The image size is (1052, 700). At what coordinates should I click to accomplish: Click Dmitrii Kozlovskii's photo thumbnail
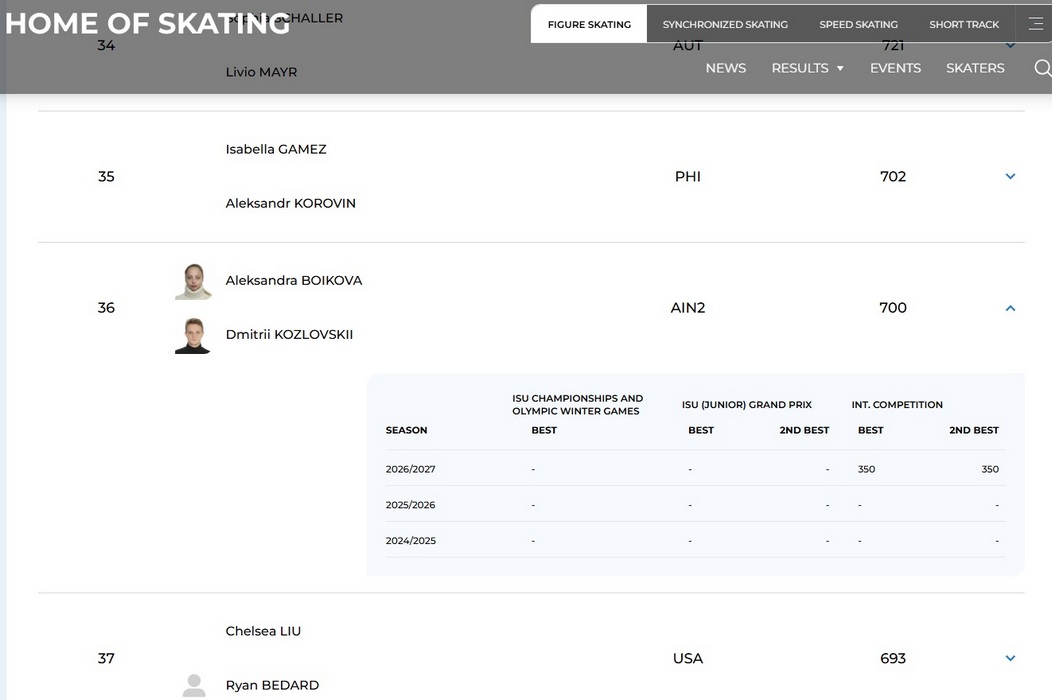(193, 336)
